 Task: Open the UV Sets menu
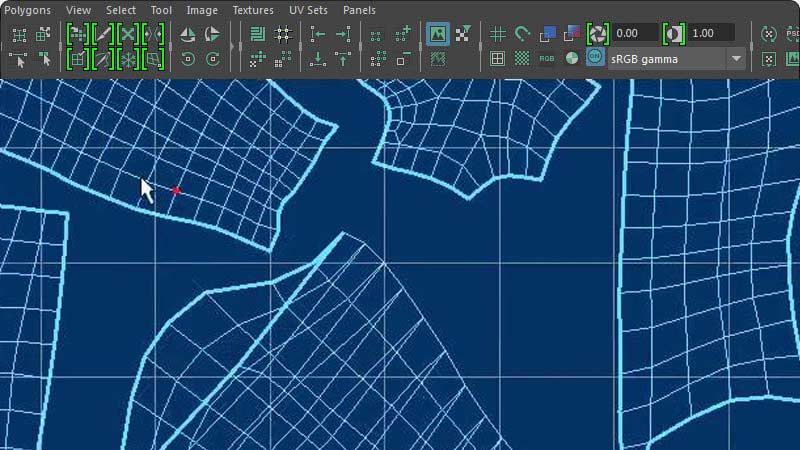(308, 10)
